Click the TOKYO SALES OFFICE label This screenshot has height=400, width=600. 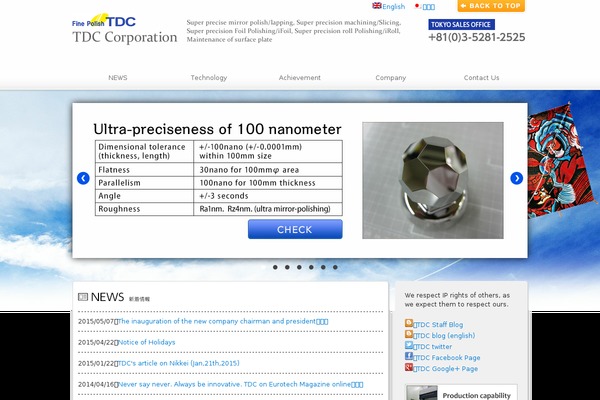461,24
